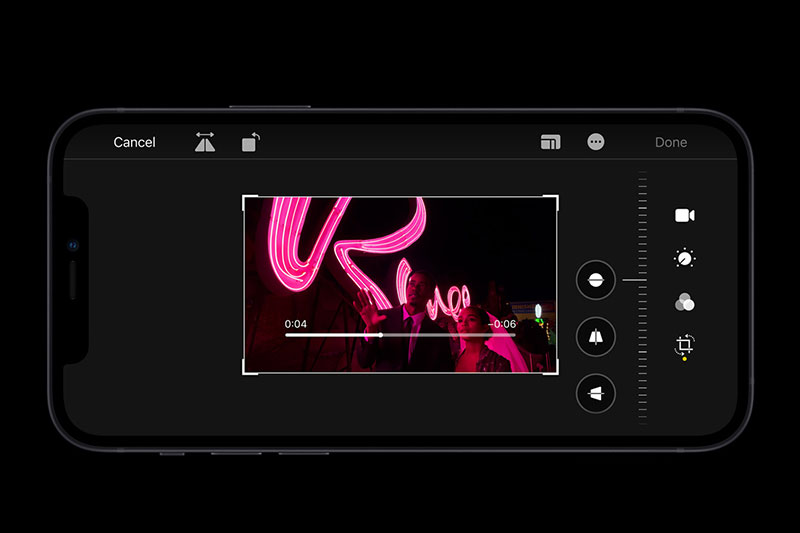Switch to the video trim tab
The height and width of the screenshot is (533, 800).
tap(685, 215)
